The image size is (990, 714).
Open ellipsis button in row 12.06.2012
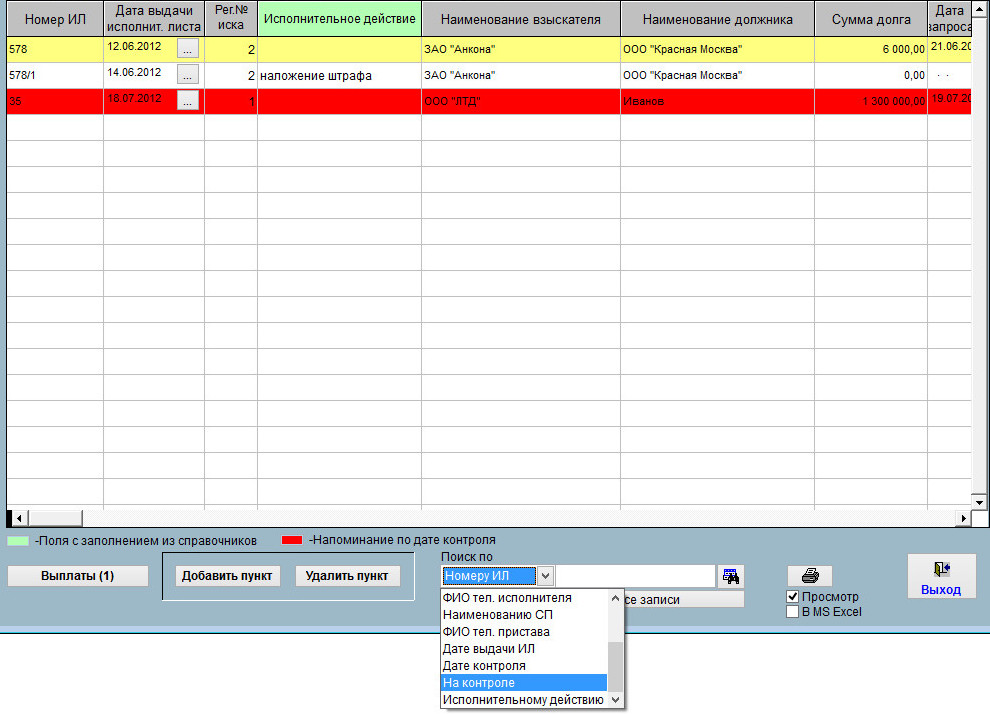pos(188,49)
